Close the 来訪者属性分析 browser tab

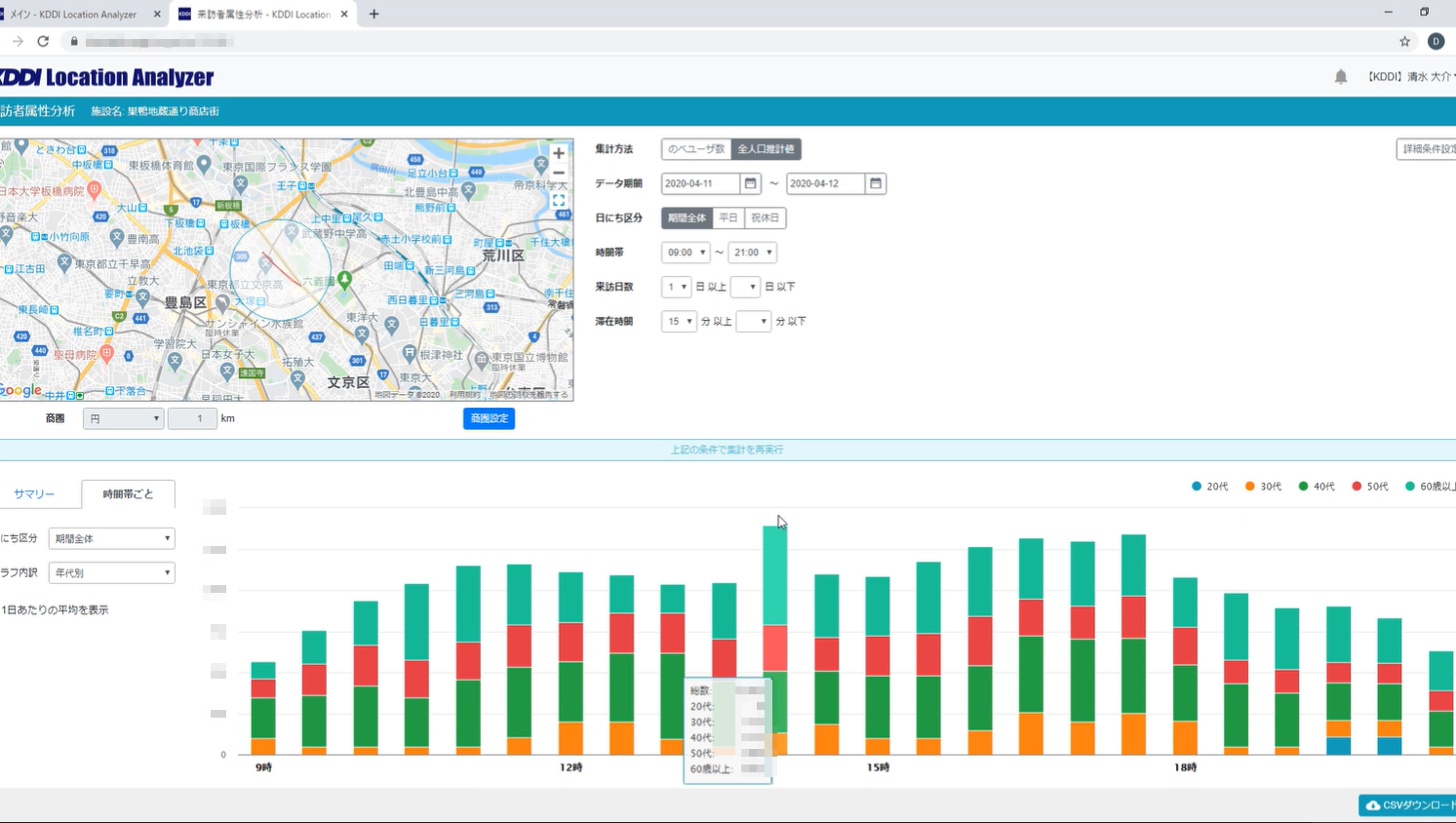344,15
